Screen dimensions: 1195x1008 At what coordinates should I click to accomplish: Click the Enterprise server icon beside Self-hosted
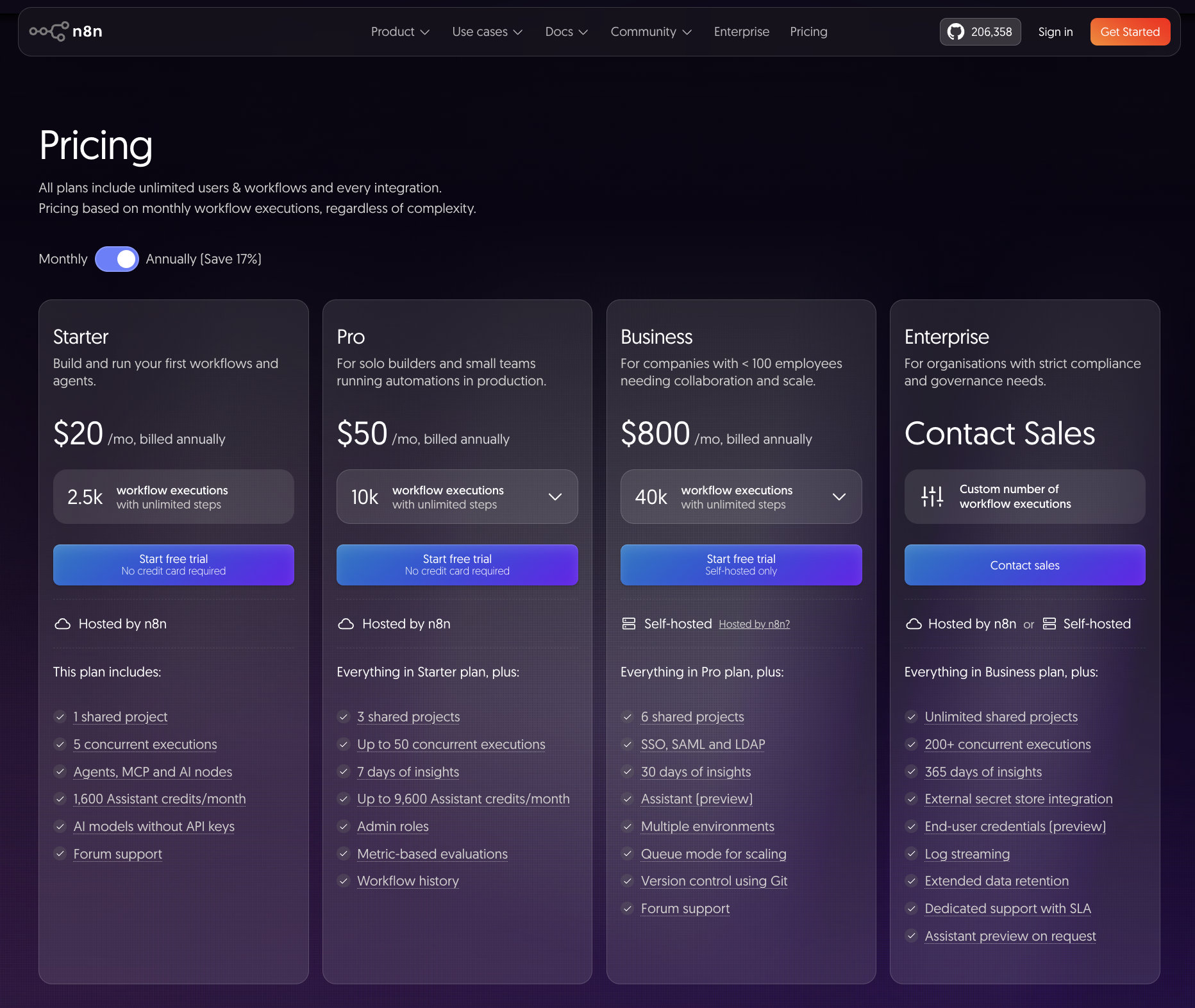click(x=1049, y=624)
